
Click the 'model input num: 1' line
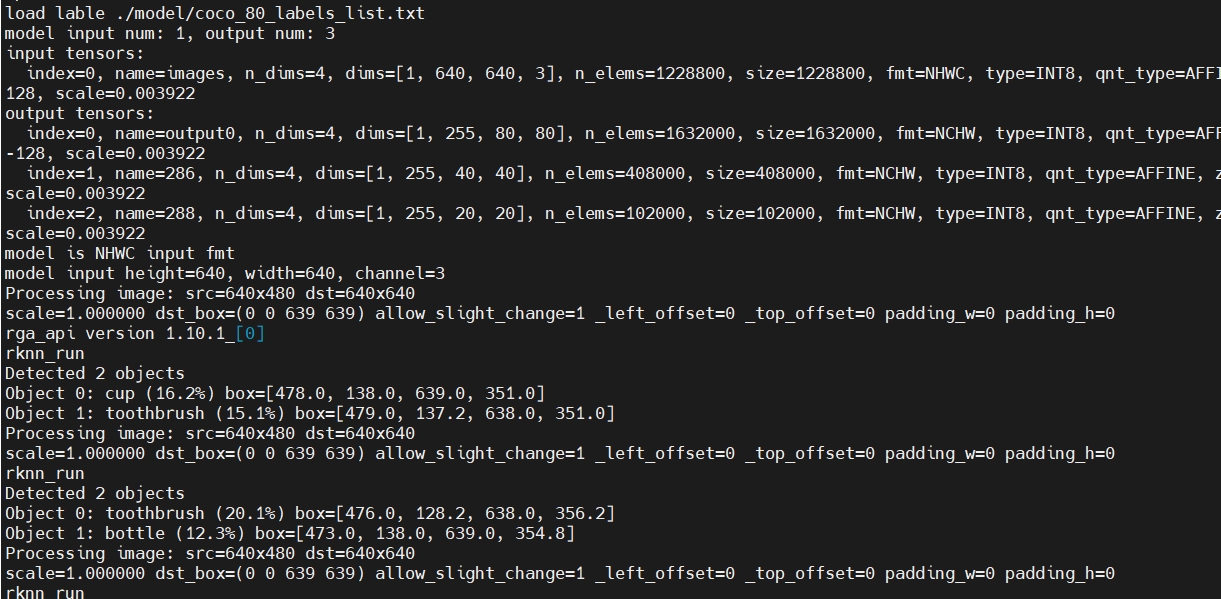170,33
